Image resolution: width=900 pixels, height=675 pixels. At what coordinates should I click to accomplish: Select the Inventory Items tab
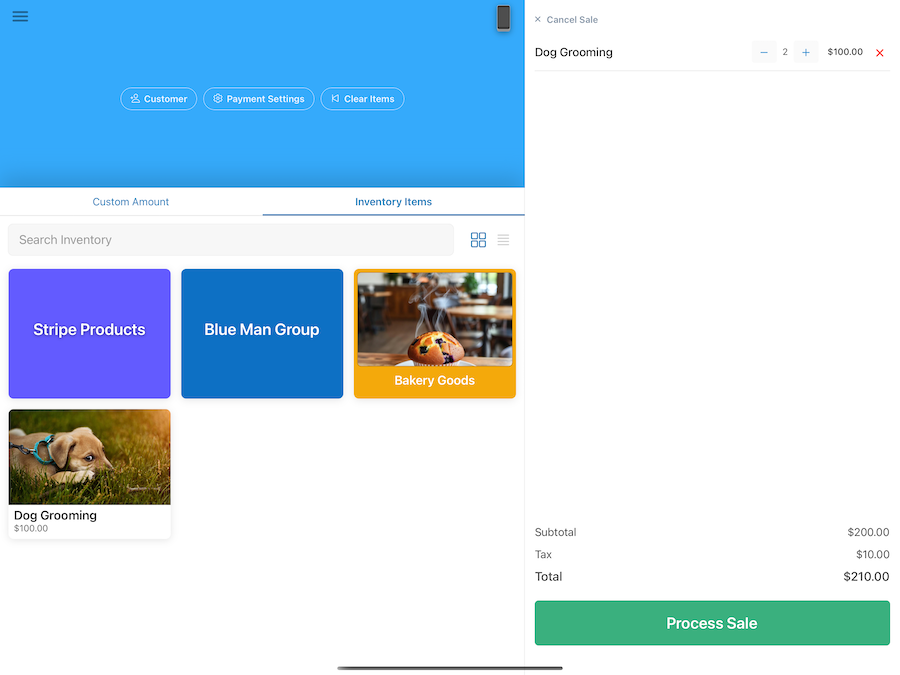coord(393,202)
